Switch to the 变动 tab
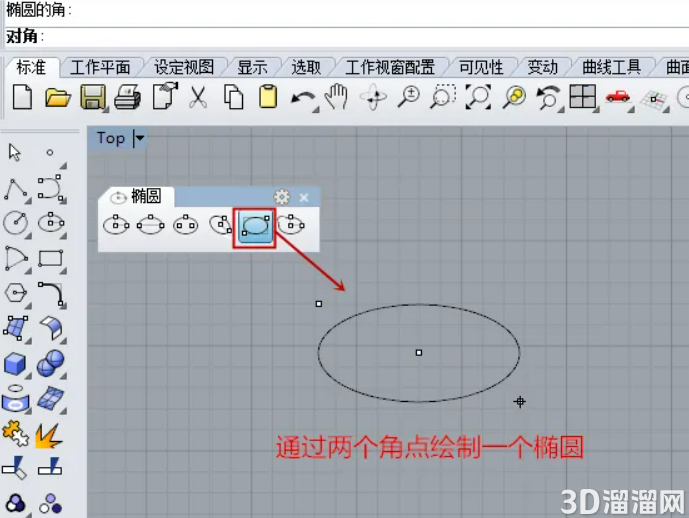 click(x=543, y=68)
